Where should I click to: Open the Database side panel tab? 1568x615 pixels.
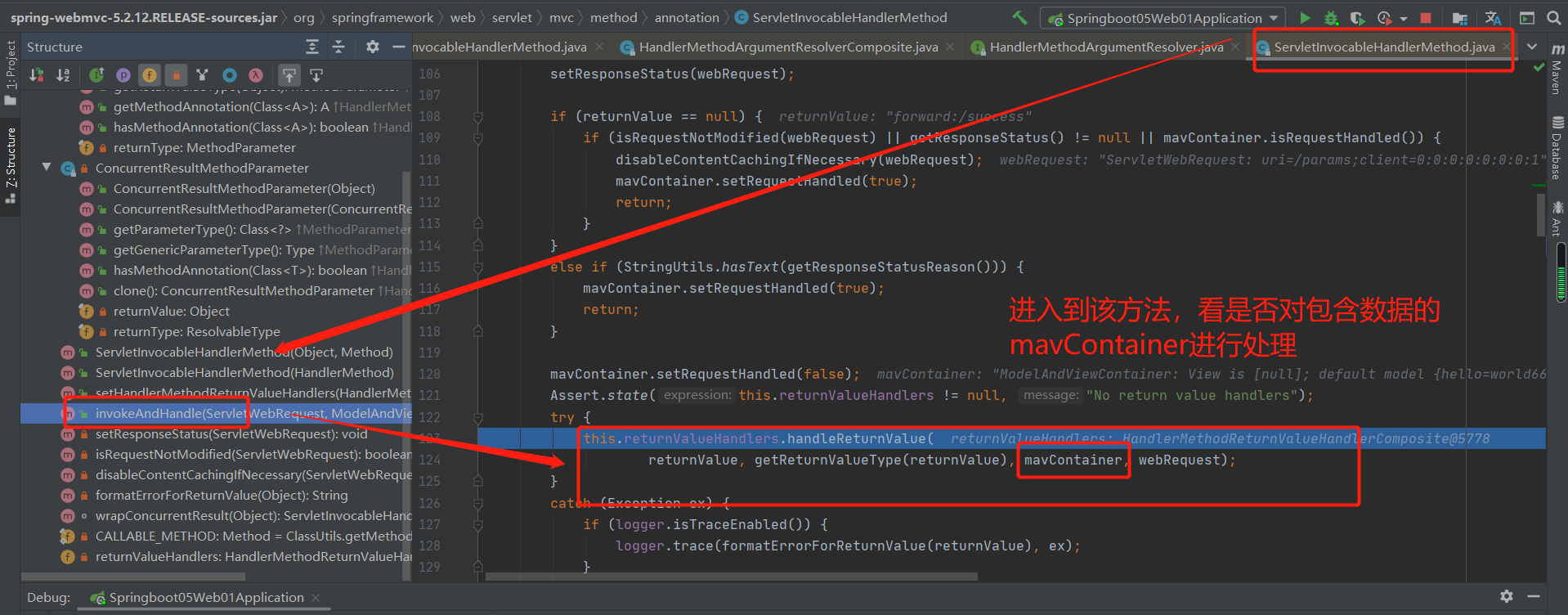coord(1557,148)
